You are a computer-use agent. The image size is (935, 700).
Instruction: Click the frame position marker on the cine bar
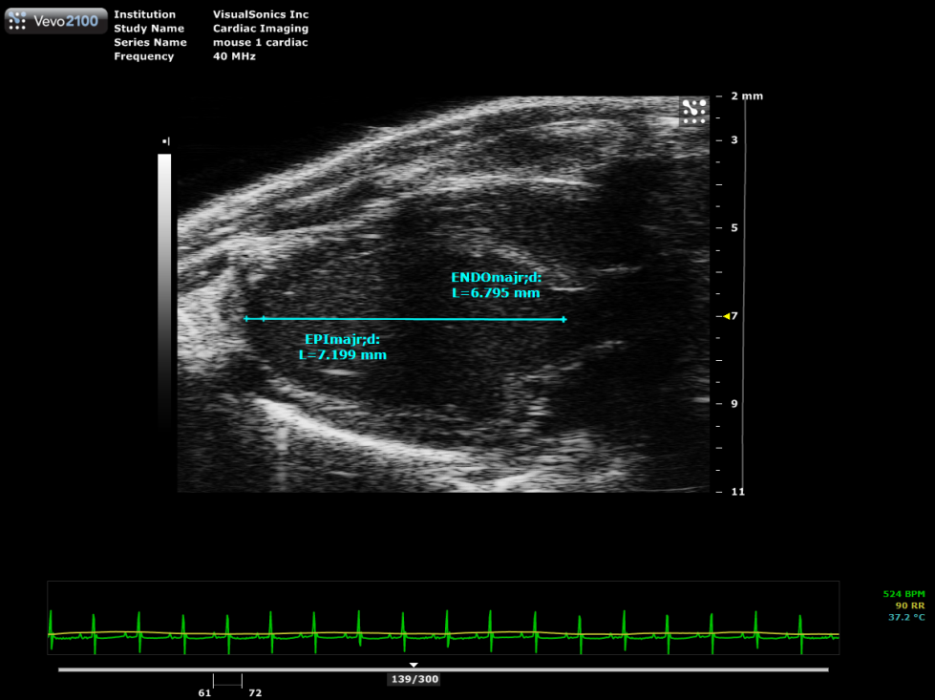pyautogui.click(x=413, y=664)
